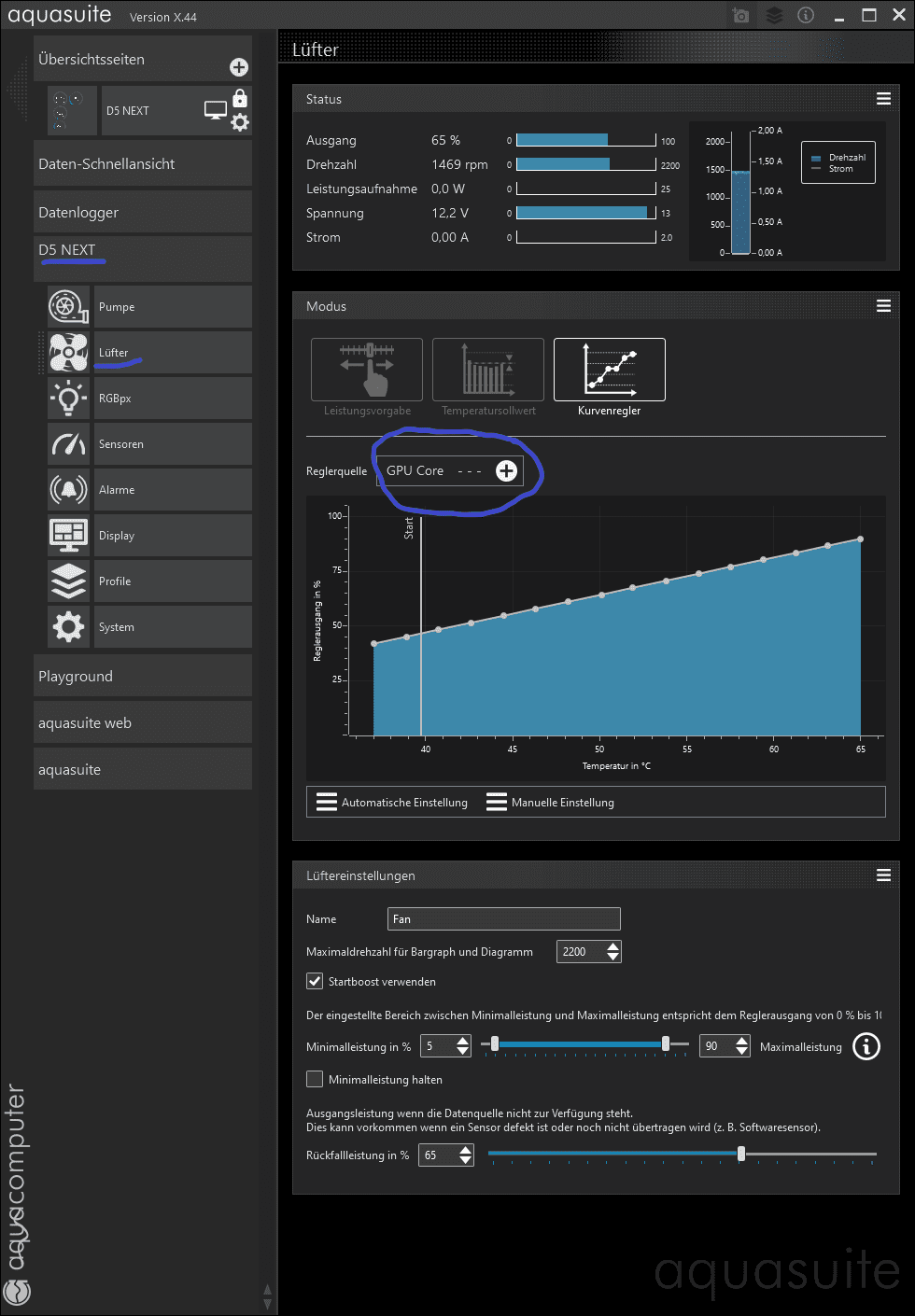Viewport: 915px width, 1316px height.
Task: Click the Maximaldrehzahl 2200 value field
Action: (x=581, y=952)
